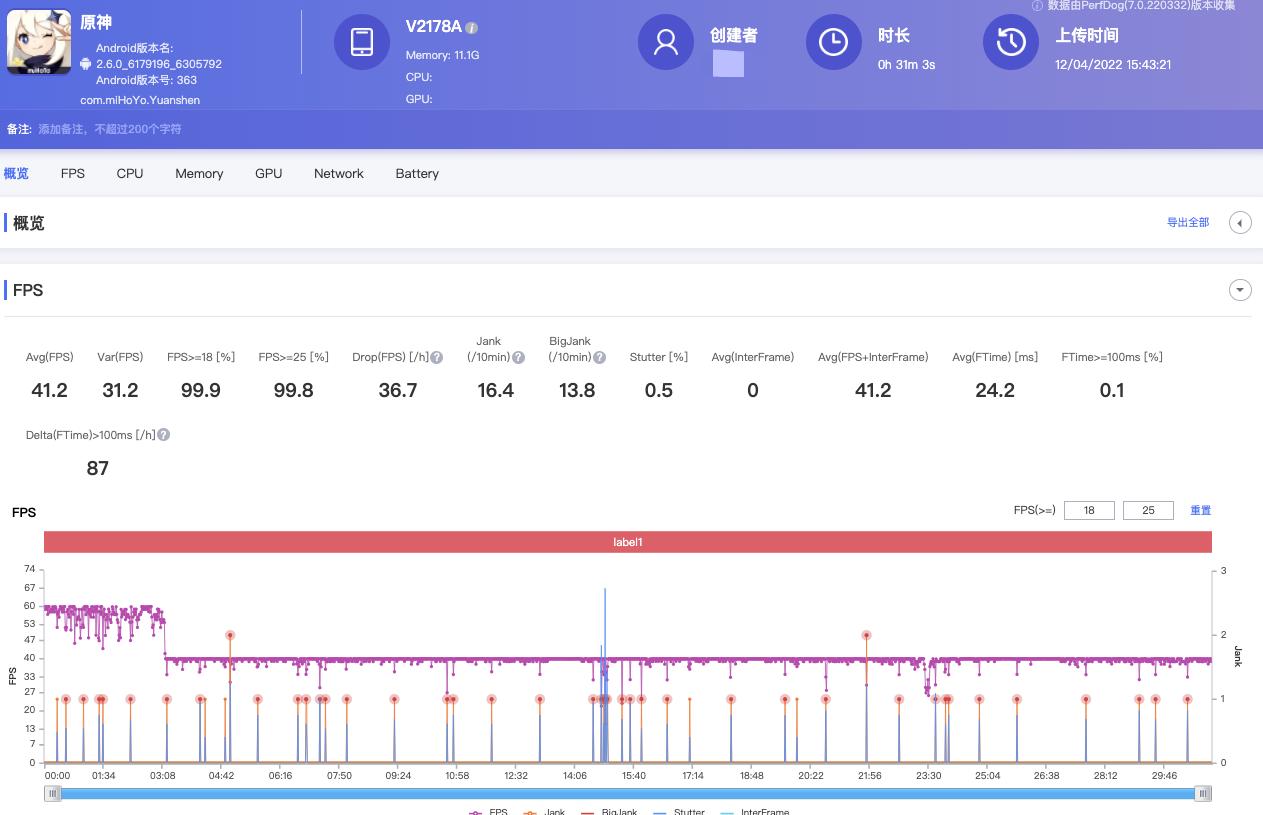Click the upload time history icon
This screenshot has width=1263, height=815.
[1011, 43]
